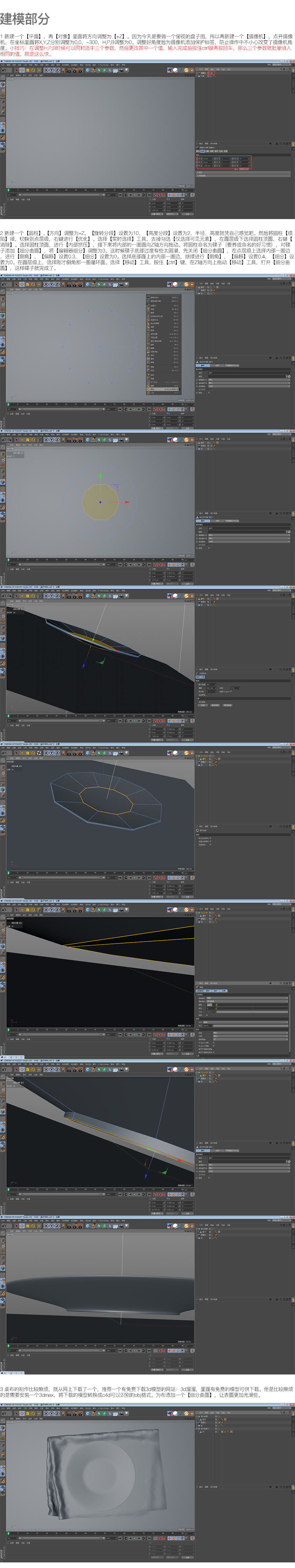Select the Rotate tool in finished plate screenshot toolbar
This screenshot has height=1568, width=295.
point(33,1226)
